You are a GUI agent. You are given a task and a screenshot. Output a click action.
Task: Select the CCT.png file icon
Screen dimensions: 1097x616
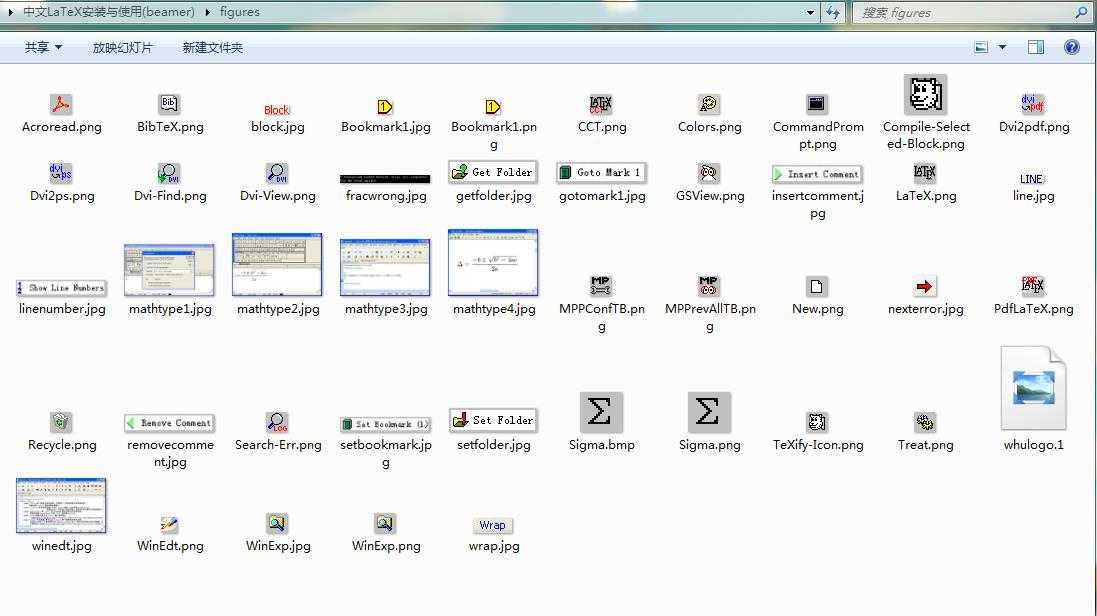pyautogui.click(x=601, y=105)
